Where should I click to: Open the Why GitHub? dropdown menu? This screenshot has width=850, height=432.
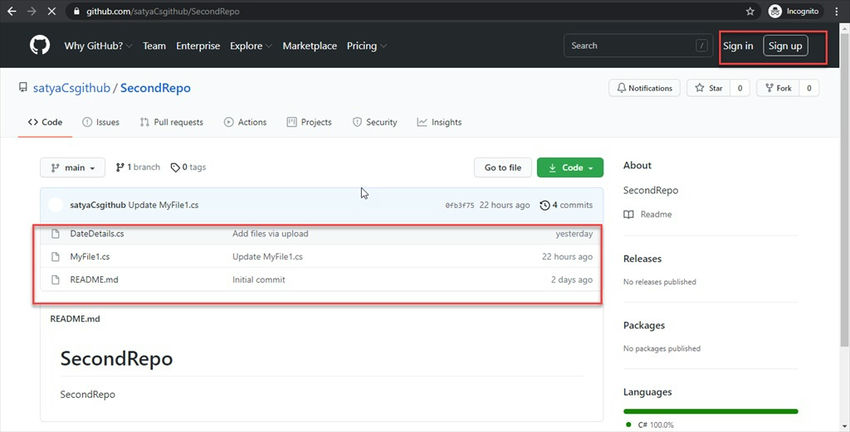[98, 46]
